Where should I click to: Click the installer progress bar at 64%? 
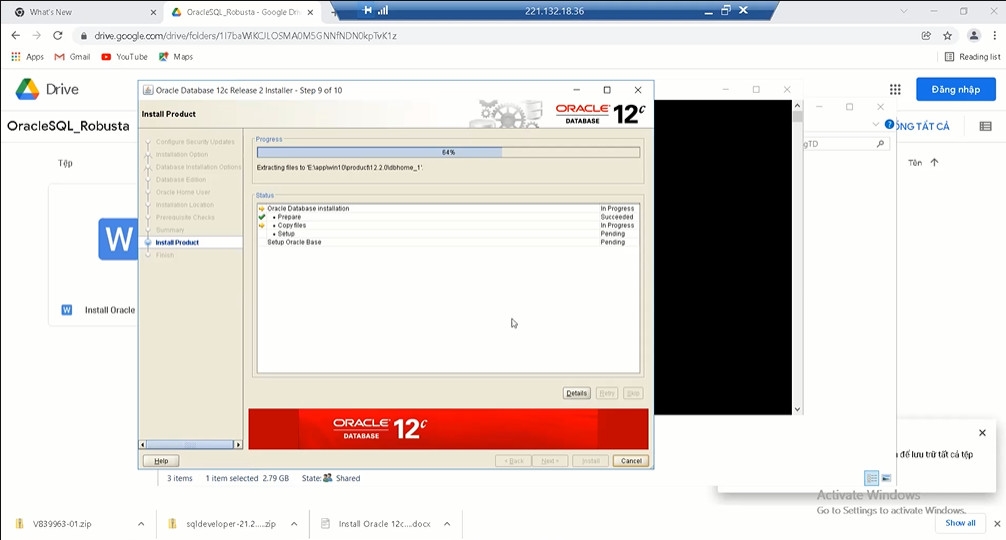448,153
